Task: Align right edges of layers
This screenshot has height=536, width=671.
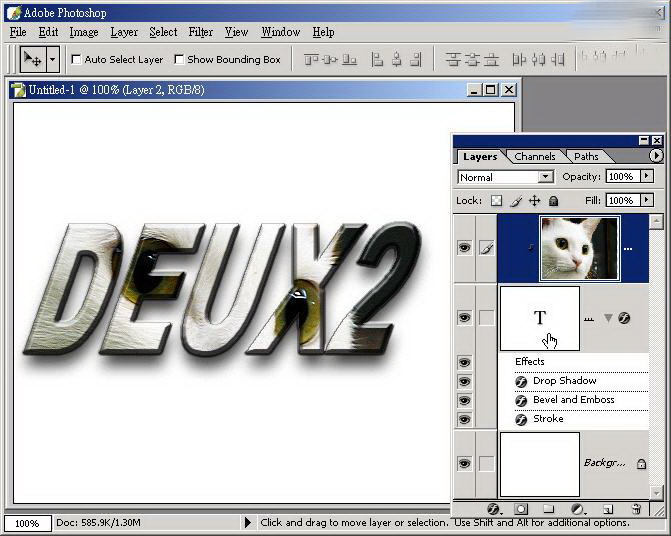Action: click(x=416, y=59)
